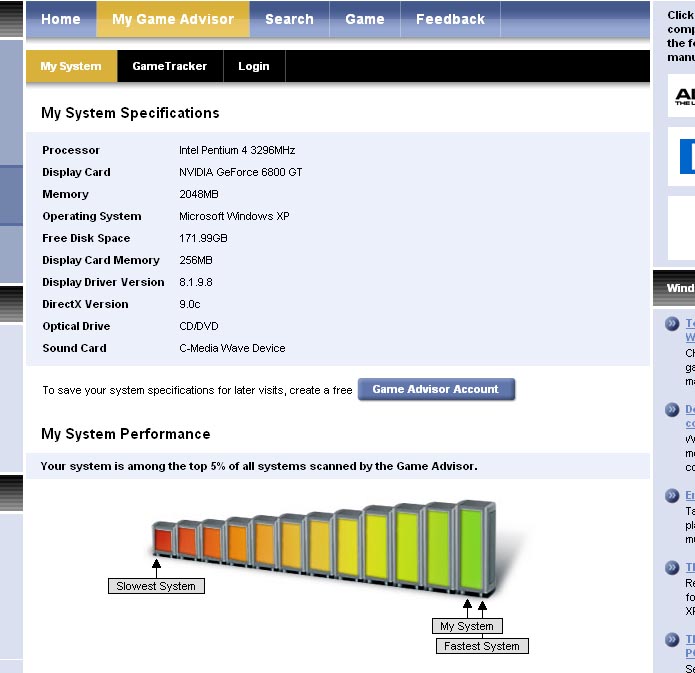Click the Slowest System label
Screen dimensions: 695x673
click(x=156, y=586)
